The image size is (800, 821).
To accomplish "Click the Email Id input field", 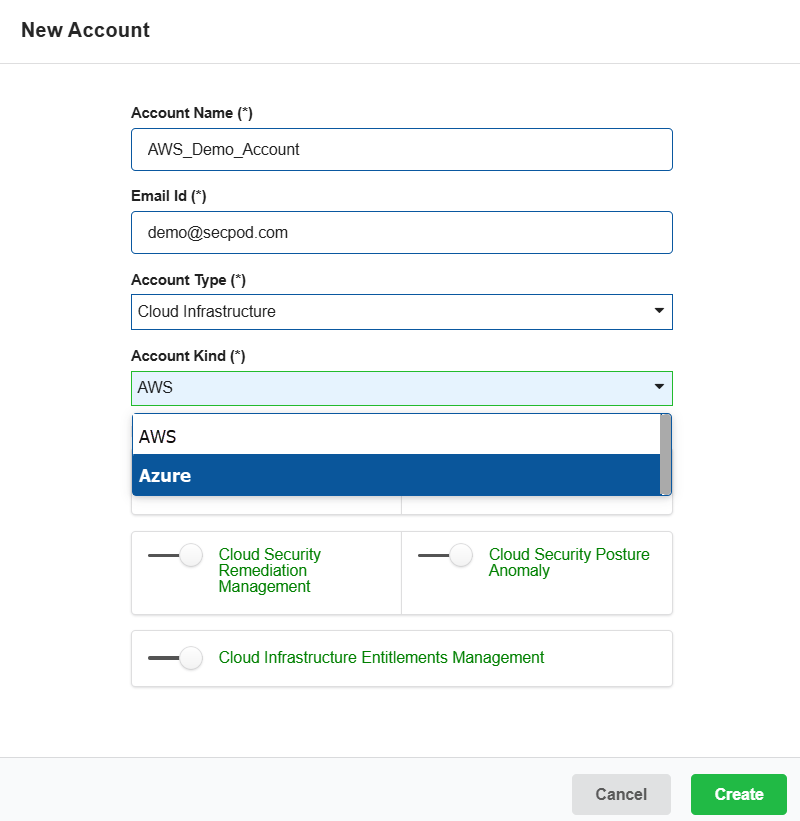I will pos(402,232).
